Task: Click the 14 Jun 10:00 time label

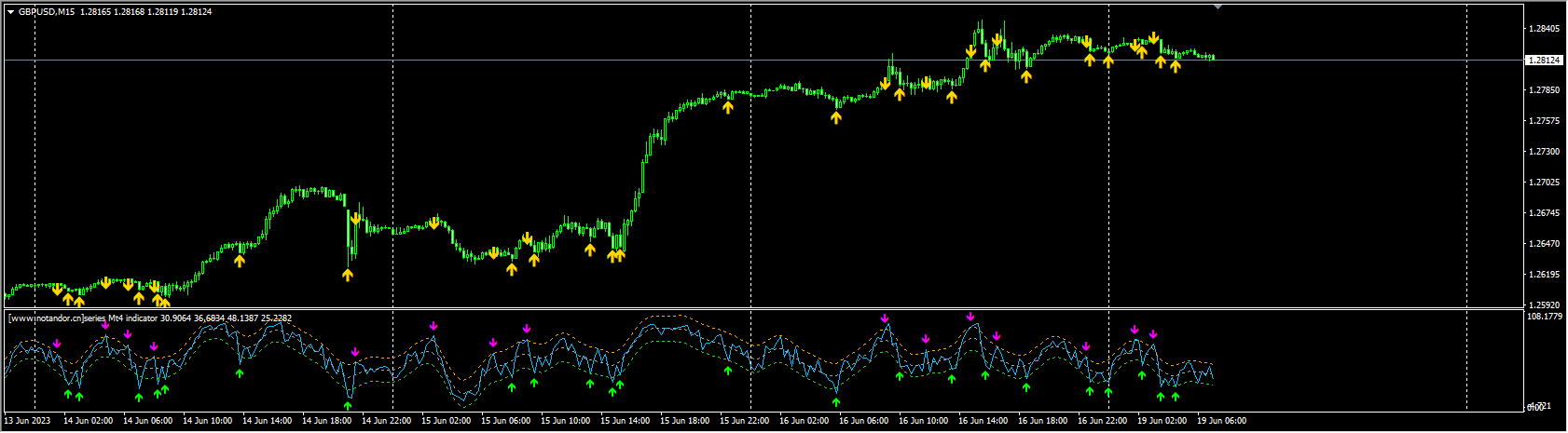Action: [x=208, y=421]
